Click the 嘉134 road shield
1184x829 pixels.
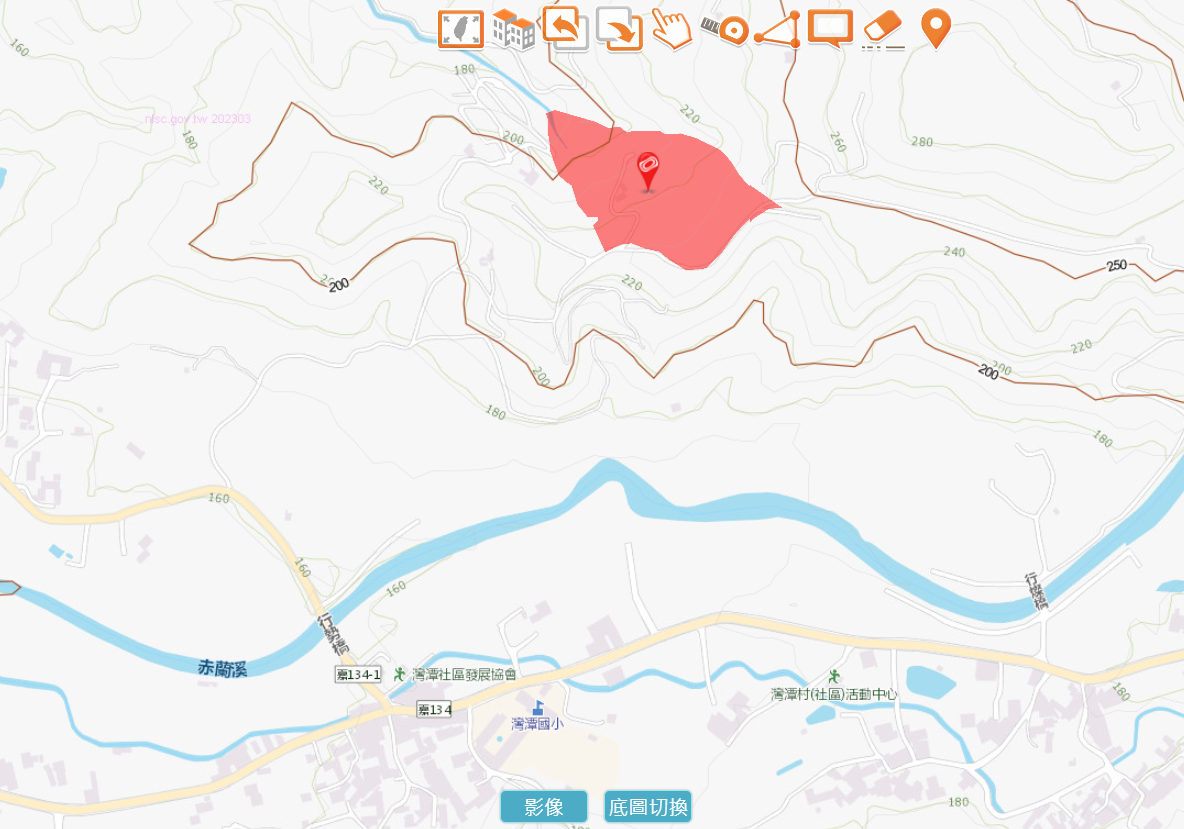click(x=434, y=709)
